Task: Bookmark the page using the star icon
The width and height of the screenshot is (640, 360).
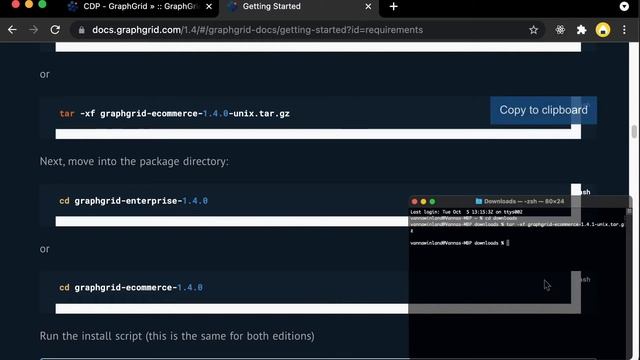Action: tap(533, 30)
